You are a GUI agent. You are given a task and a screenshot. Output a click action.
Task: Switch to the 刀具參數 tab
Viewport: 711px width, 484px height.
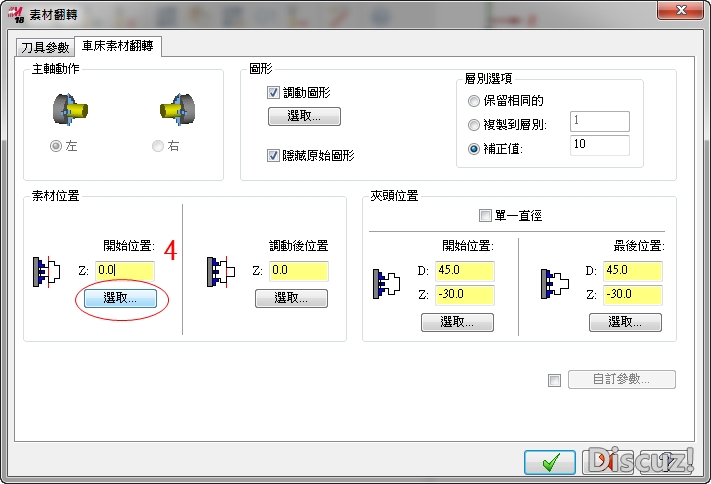45,47
